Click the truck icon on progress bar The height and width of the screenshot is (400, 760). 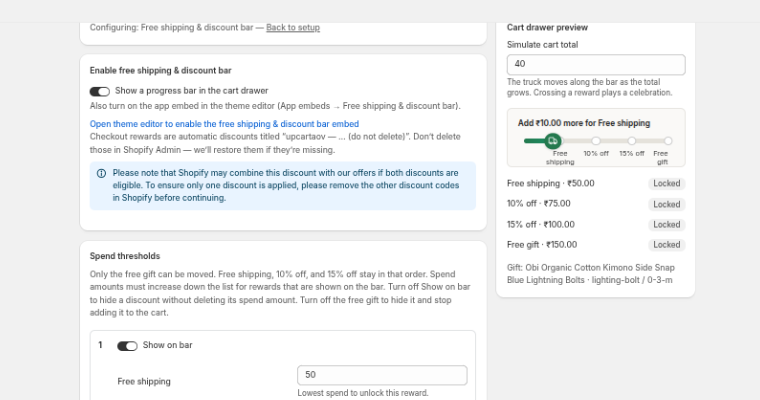coord(553,141)
